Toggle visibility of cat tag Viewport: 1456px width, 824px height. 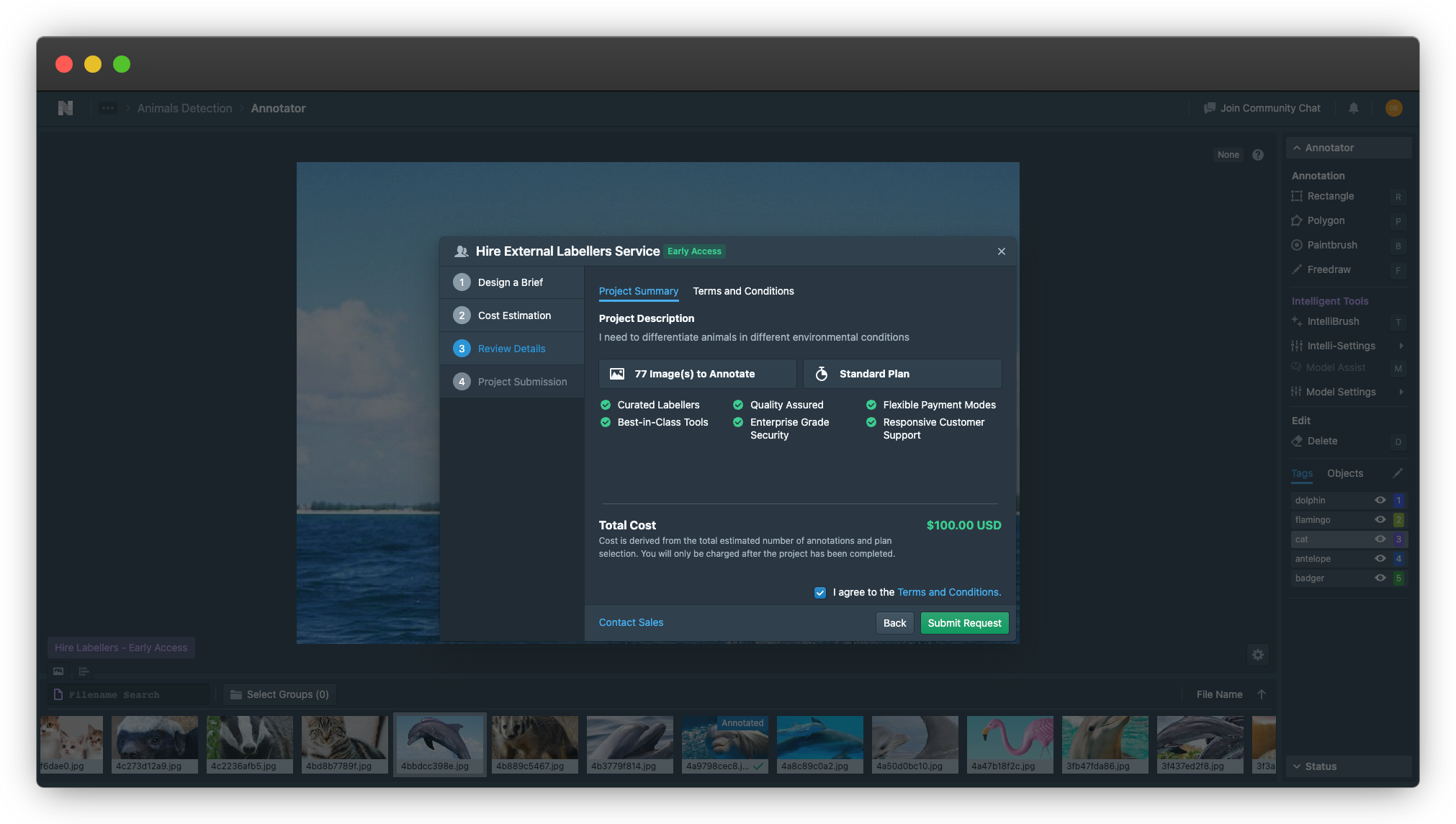pos(1380,539)
